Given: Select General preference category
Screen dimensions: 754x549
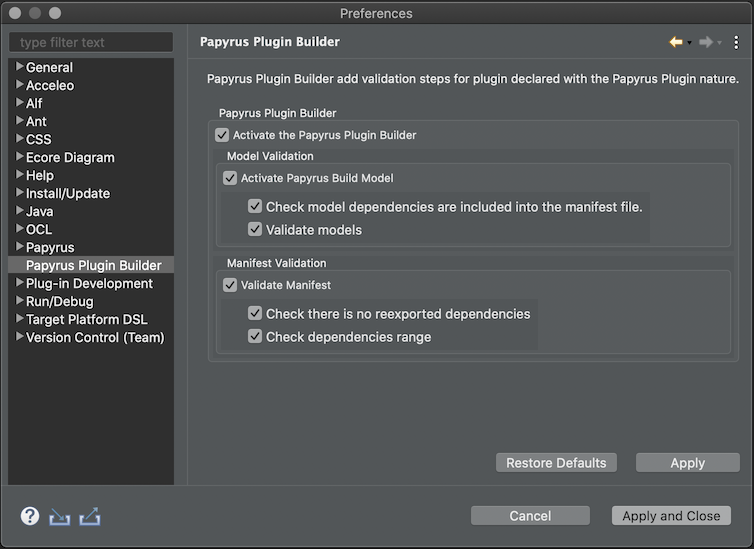Looking at the screenshot, I should coord(50,67).
